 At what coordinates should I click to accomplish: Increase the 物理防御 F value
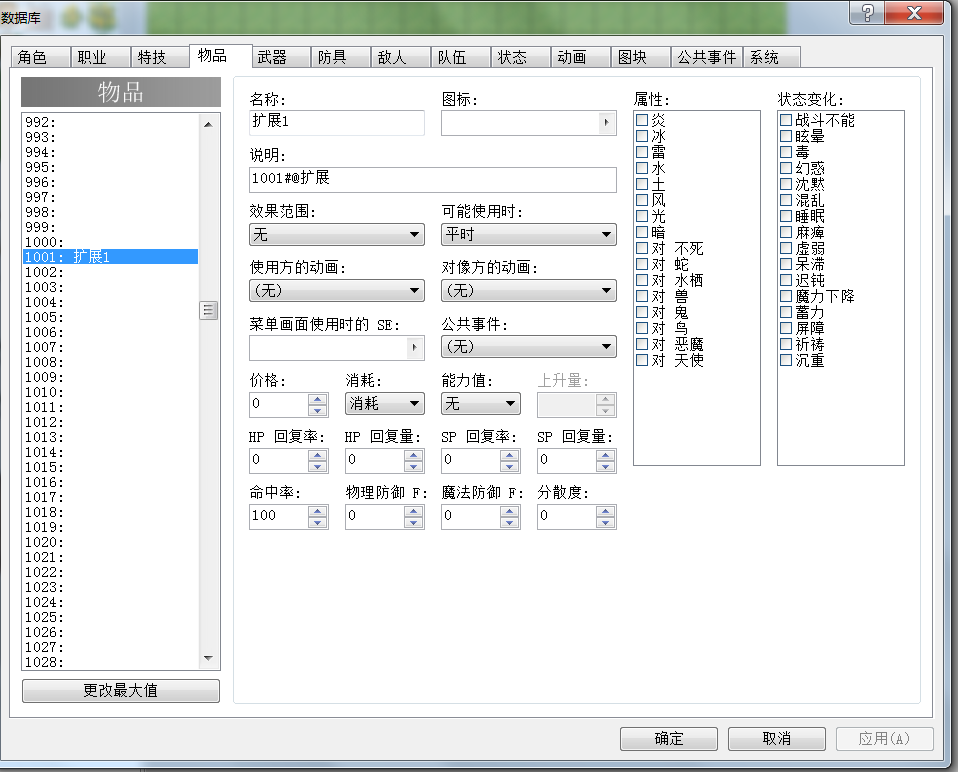[413, 511]
